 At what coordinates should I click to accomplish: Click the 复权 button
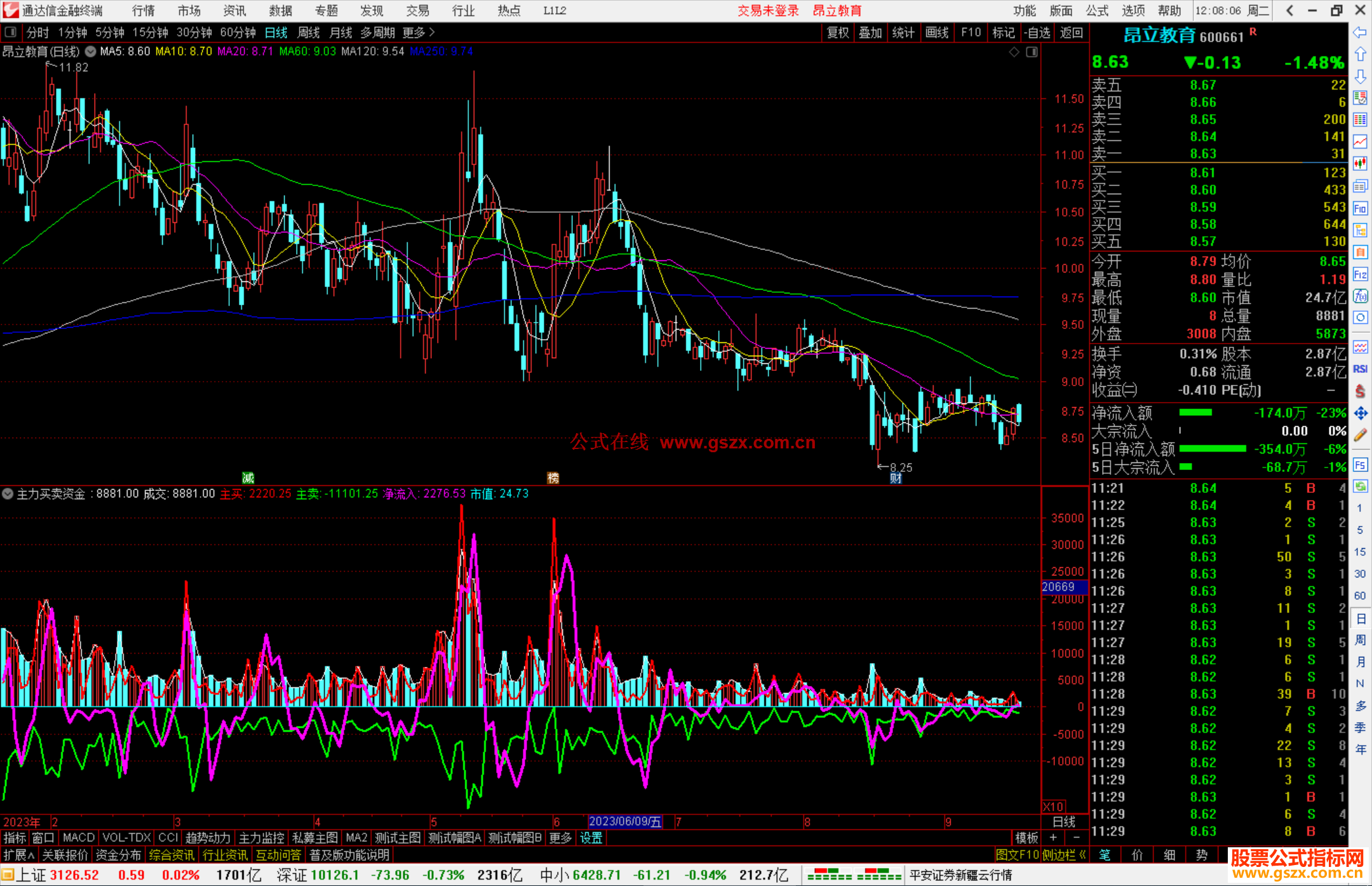tap(838, 32)
